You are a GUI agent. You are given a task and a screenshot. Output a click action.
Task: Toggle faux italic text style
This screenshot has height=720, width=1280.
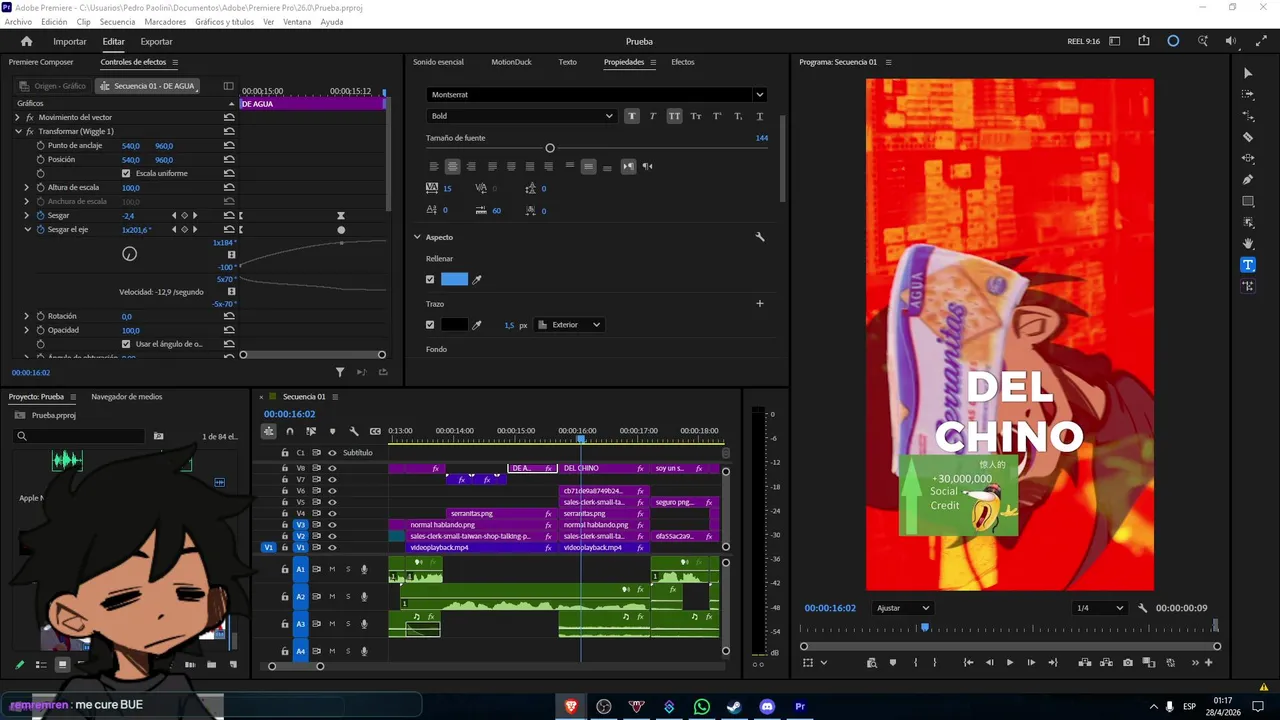click(653, 116)
